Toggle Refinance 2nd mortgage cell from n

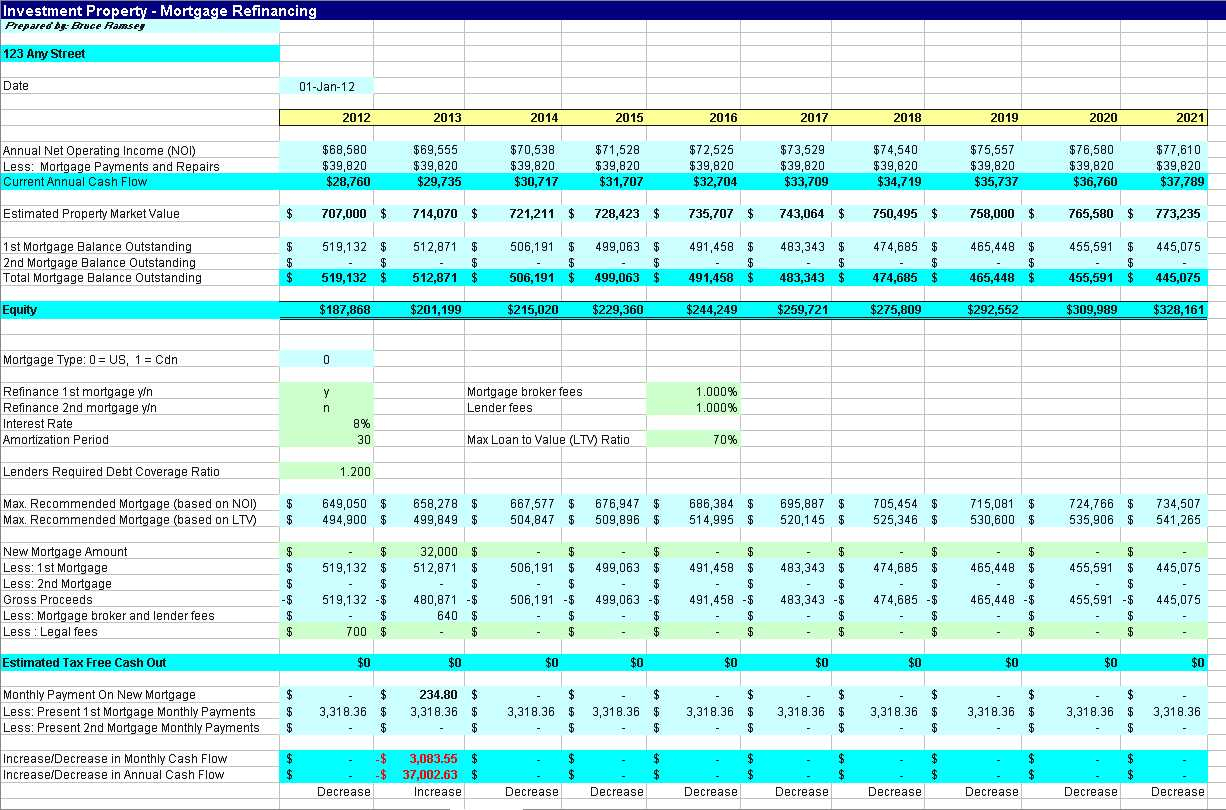tap(325, 407)
